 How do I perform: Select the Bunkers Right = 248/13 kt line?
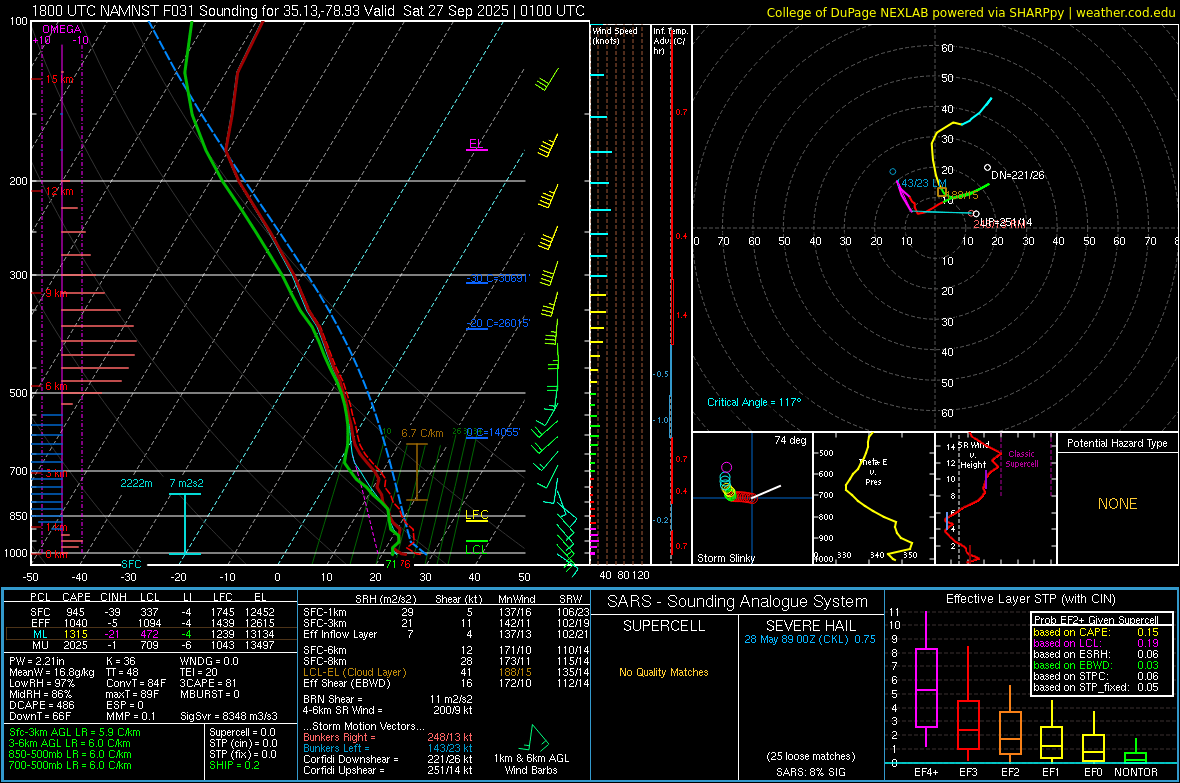pyautogui.click(x=388, y=737)
